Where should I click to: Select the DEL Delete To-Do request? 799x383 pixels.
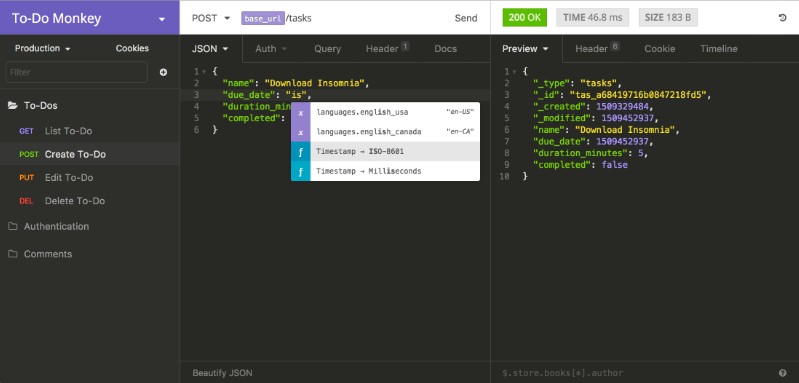pos(90,201)
